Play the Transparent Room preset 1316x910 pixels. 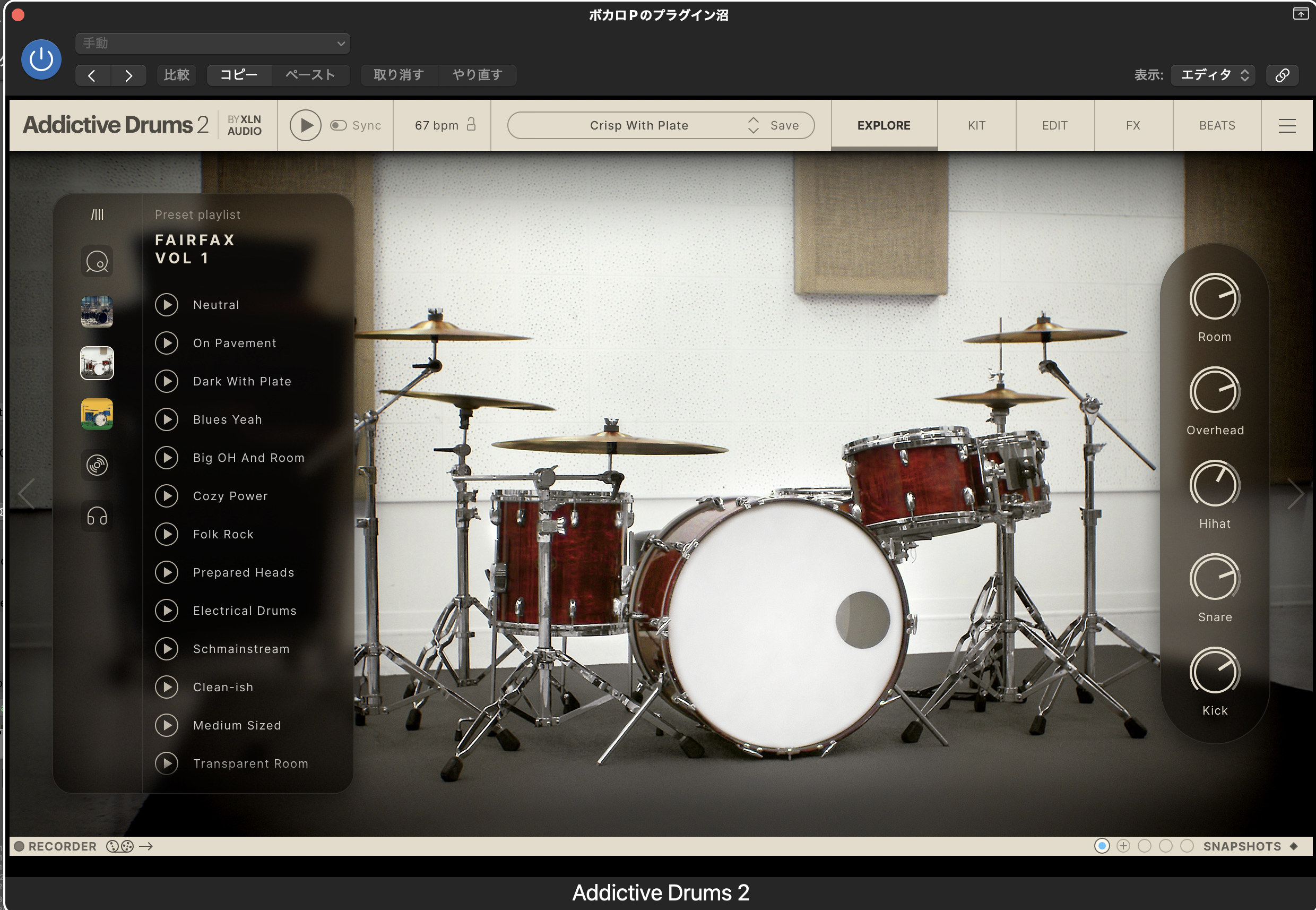[167, 763]
